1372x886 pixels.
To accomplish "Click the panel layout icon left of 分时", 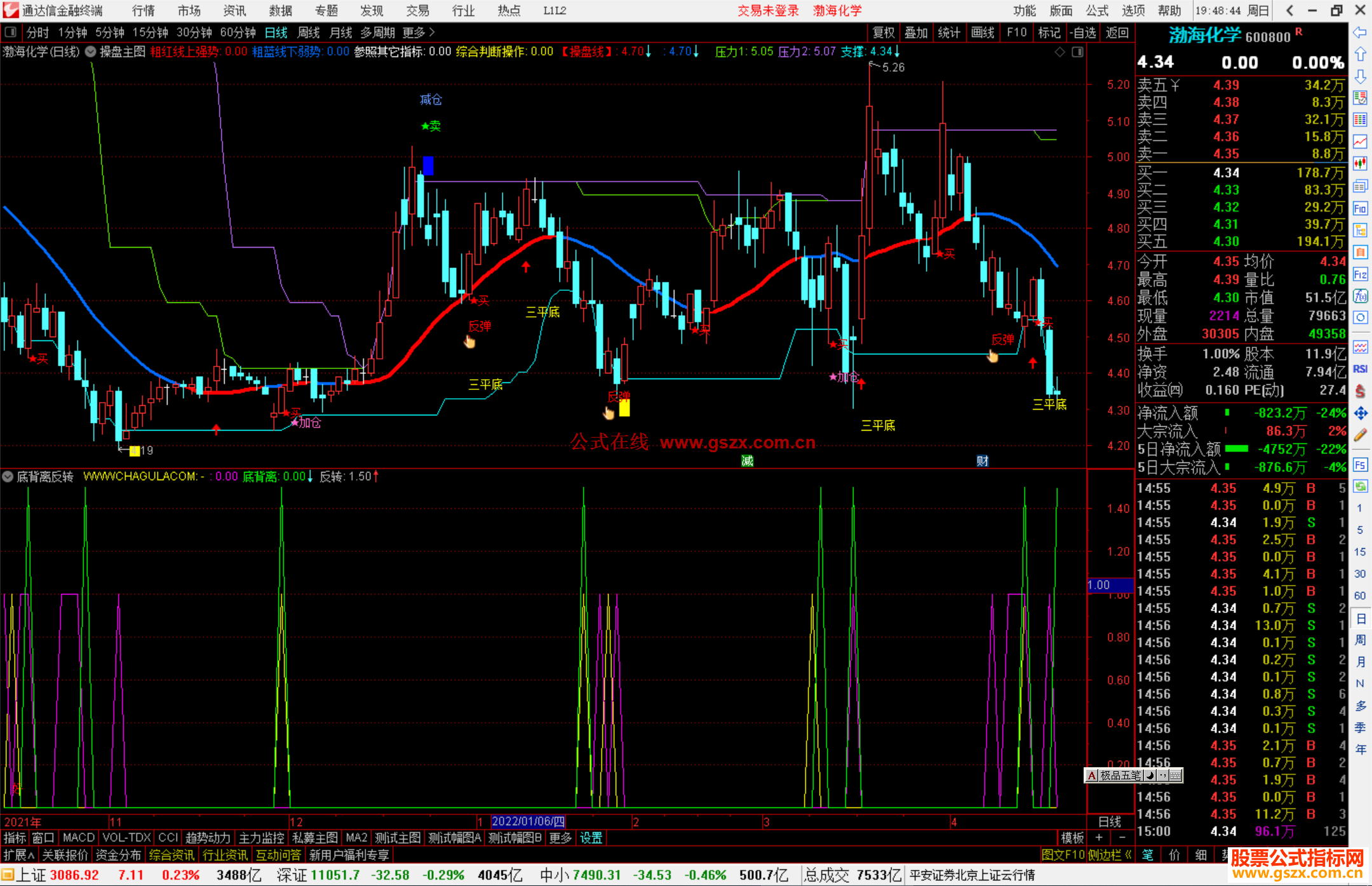I will [10, 32].
